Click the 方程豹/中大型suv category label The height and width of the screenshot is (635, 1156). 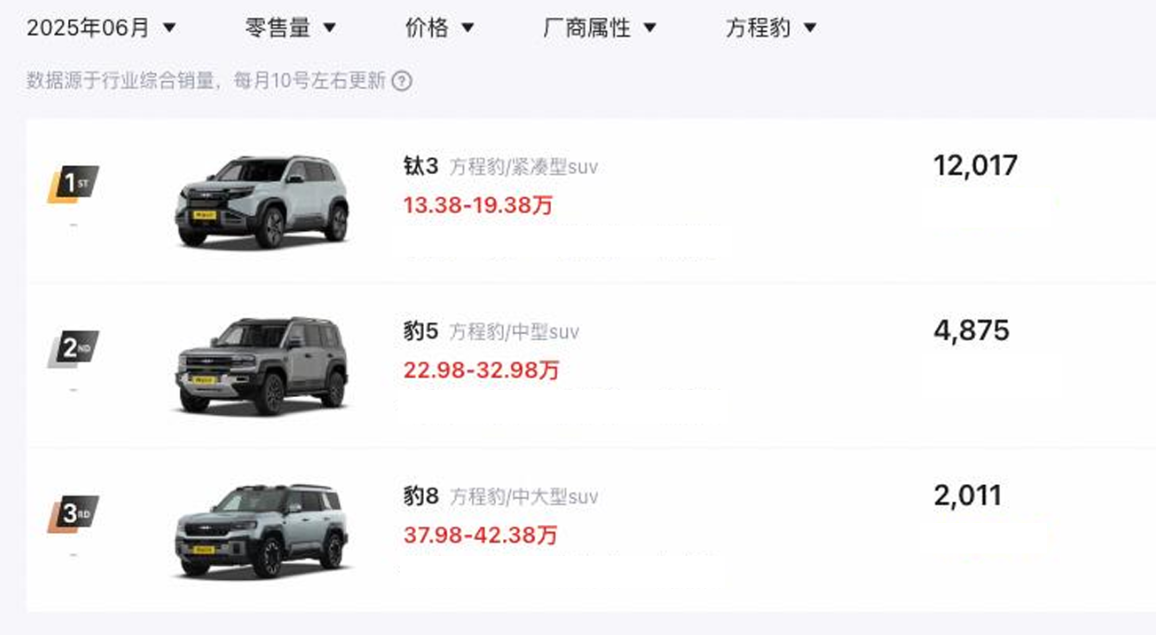click(523, 497)
